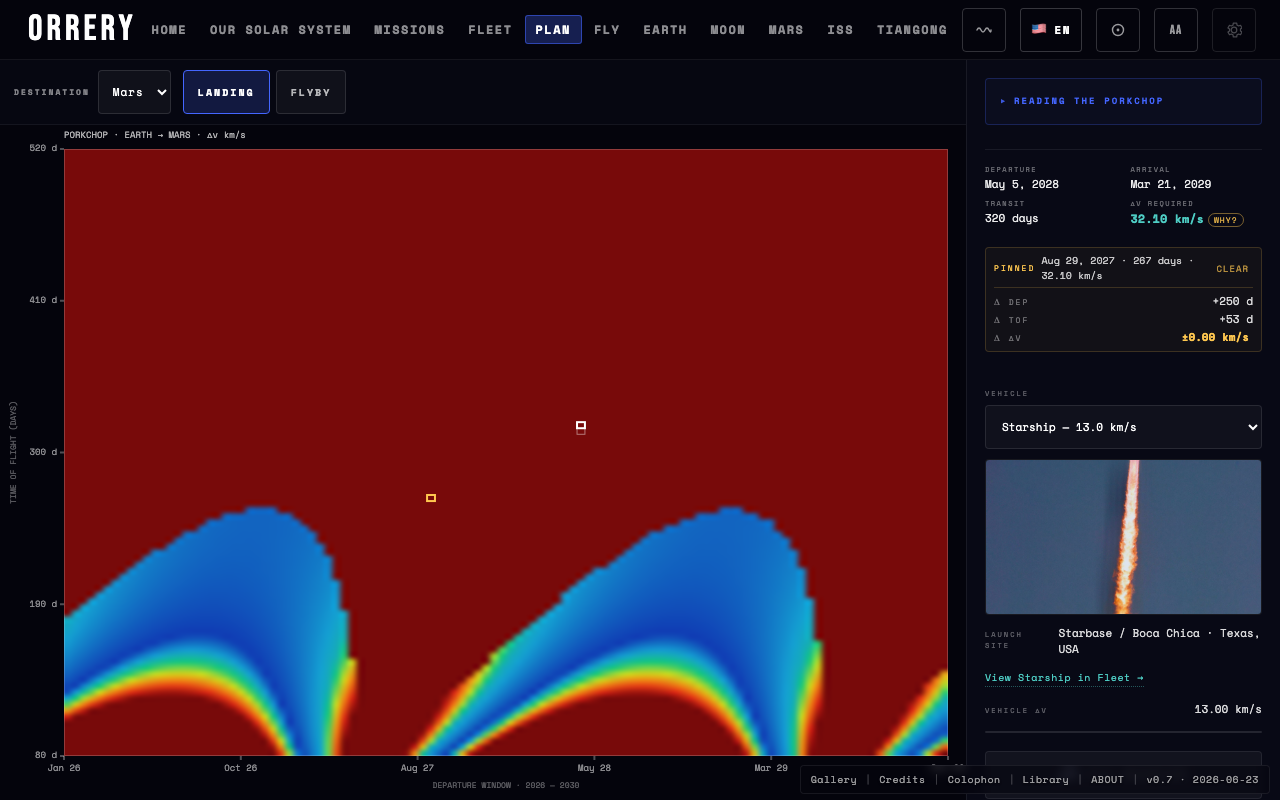Click the 32.10 km/s Δv required value
This screenshot has height=800, width=1280.
[x=1167, y=219]
